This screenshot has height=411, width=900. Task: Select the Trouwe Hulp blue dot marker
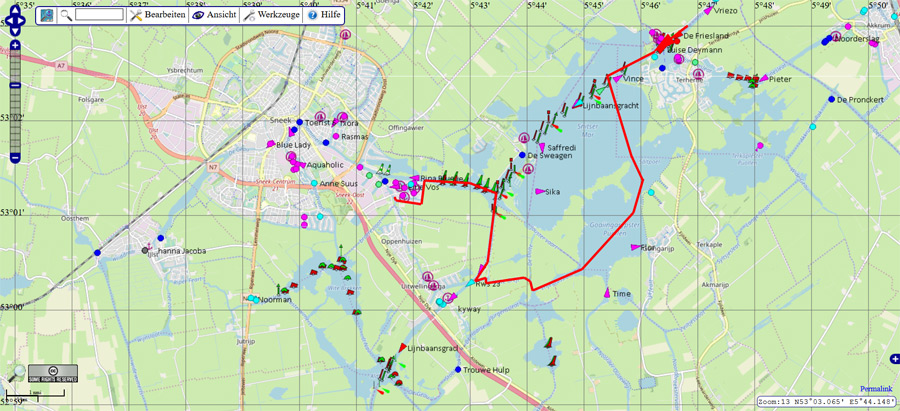(x=457, y=370)
